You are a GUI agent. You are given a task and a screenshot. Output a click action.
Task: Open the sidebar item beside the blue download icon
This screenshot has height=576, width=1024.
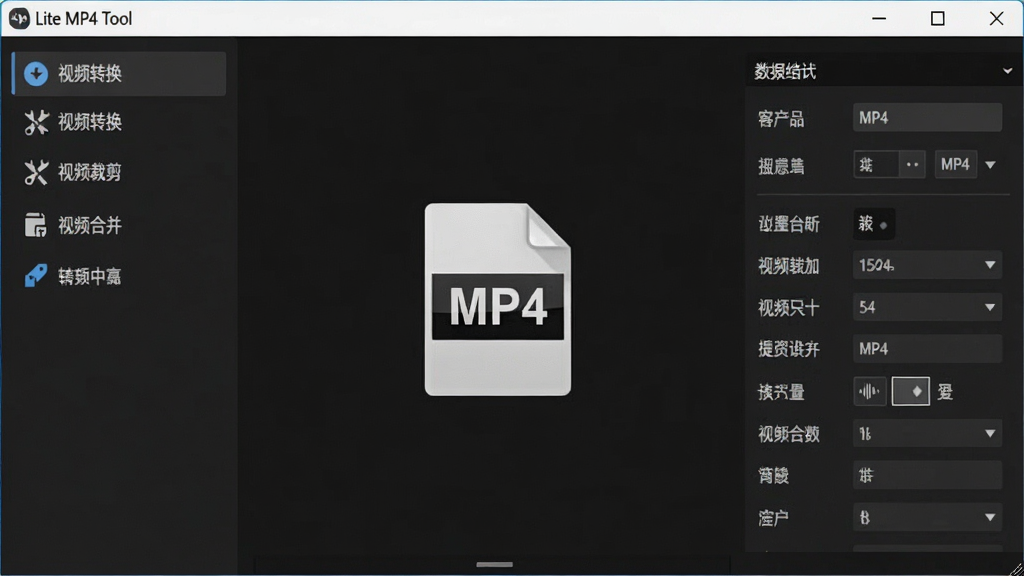[120, 74]
